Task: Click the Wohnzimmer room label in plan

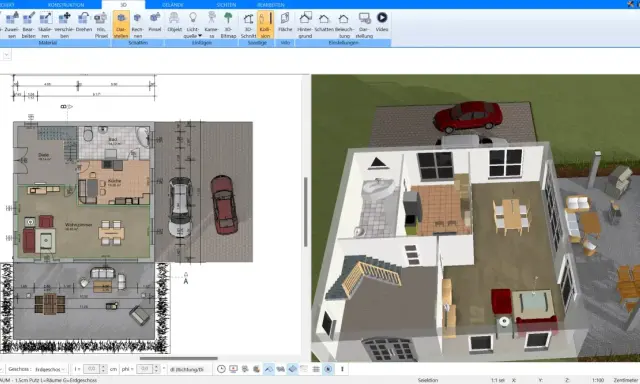Action: 78,225
